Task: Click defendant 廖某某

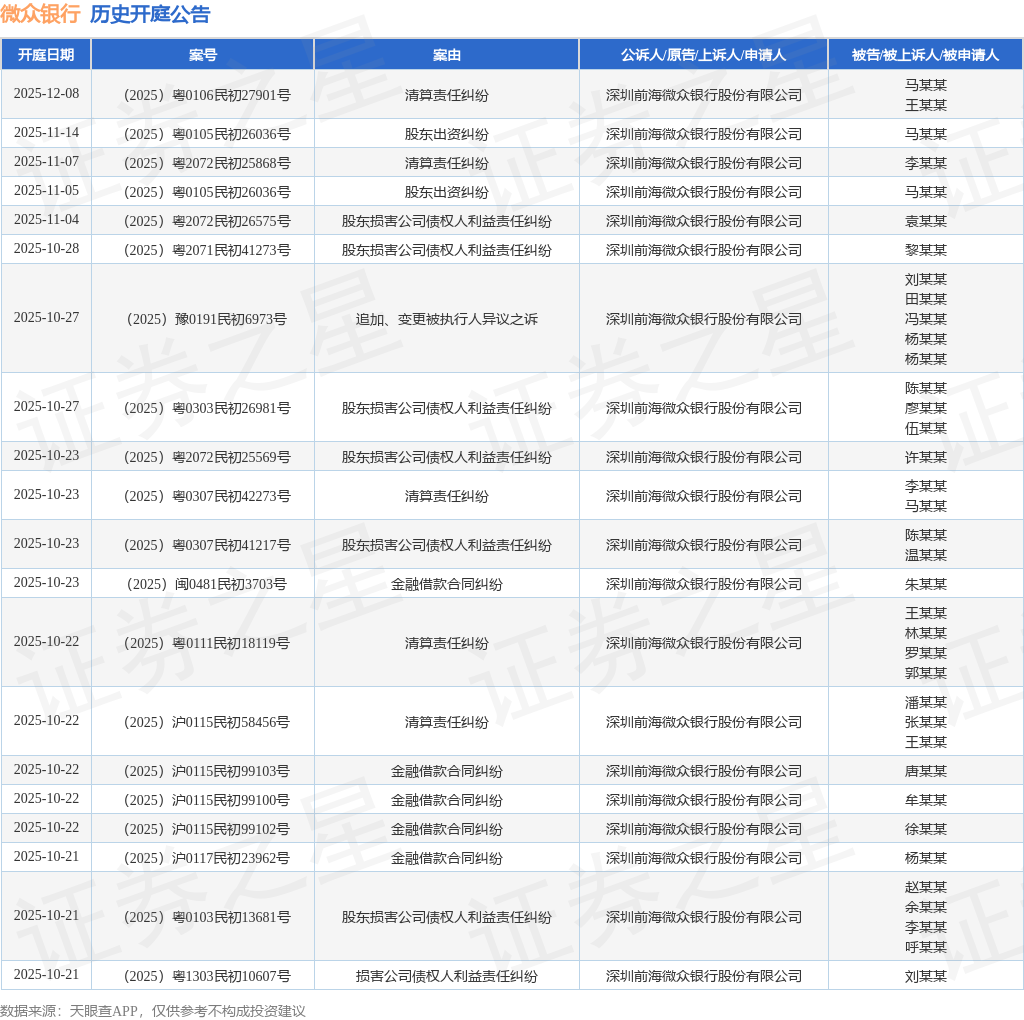Action: tap(925, 407)
